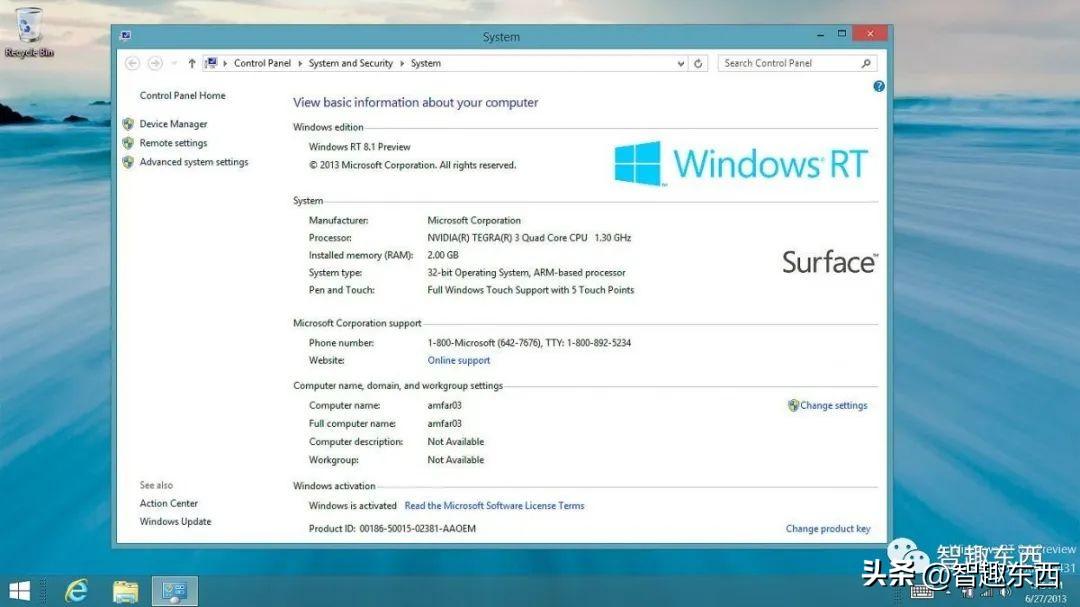
Task: Select the System window taskbar button
Action: tap(174, 590)
